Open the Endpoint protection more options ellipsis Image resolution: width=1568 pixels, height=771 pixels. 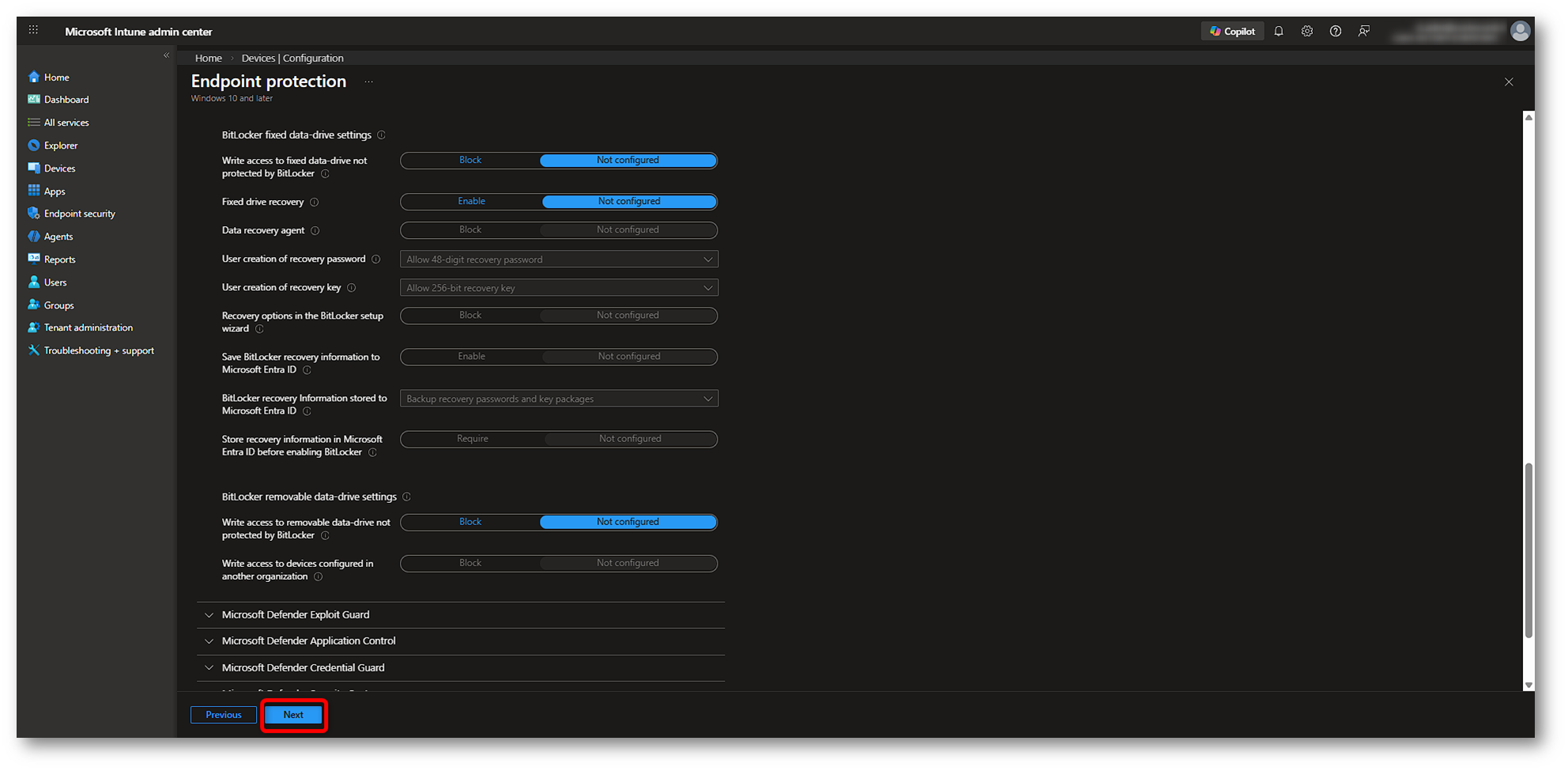tap(369, 81)
